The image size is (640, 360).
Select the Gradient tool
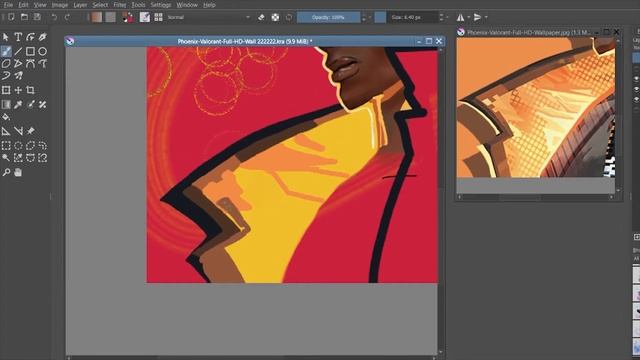point(6,105)
